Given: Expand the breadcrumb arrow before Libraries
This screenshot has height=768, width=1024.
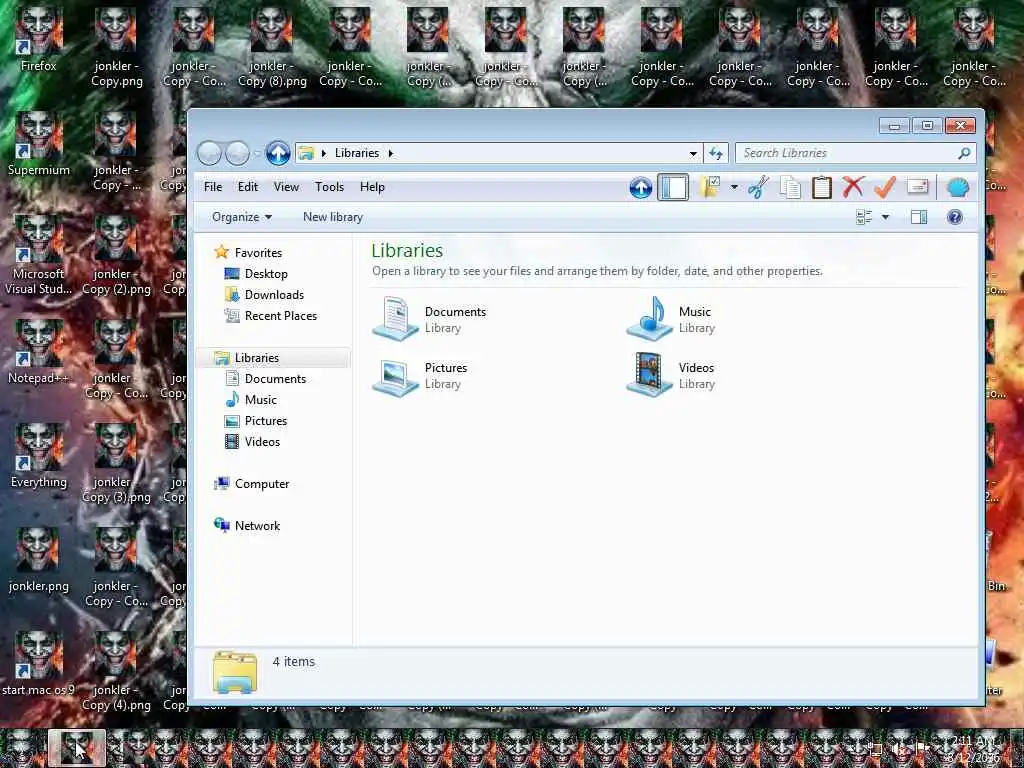Looking at the screenshot, I should (x=323, y=153).
